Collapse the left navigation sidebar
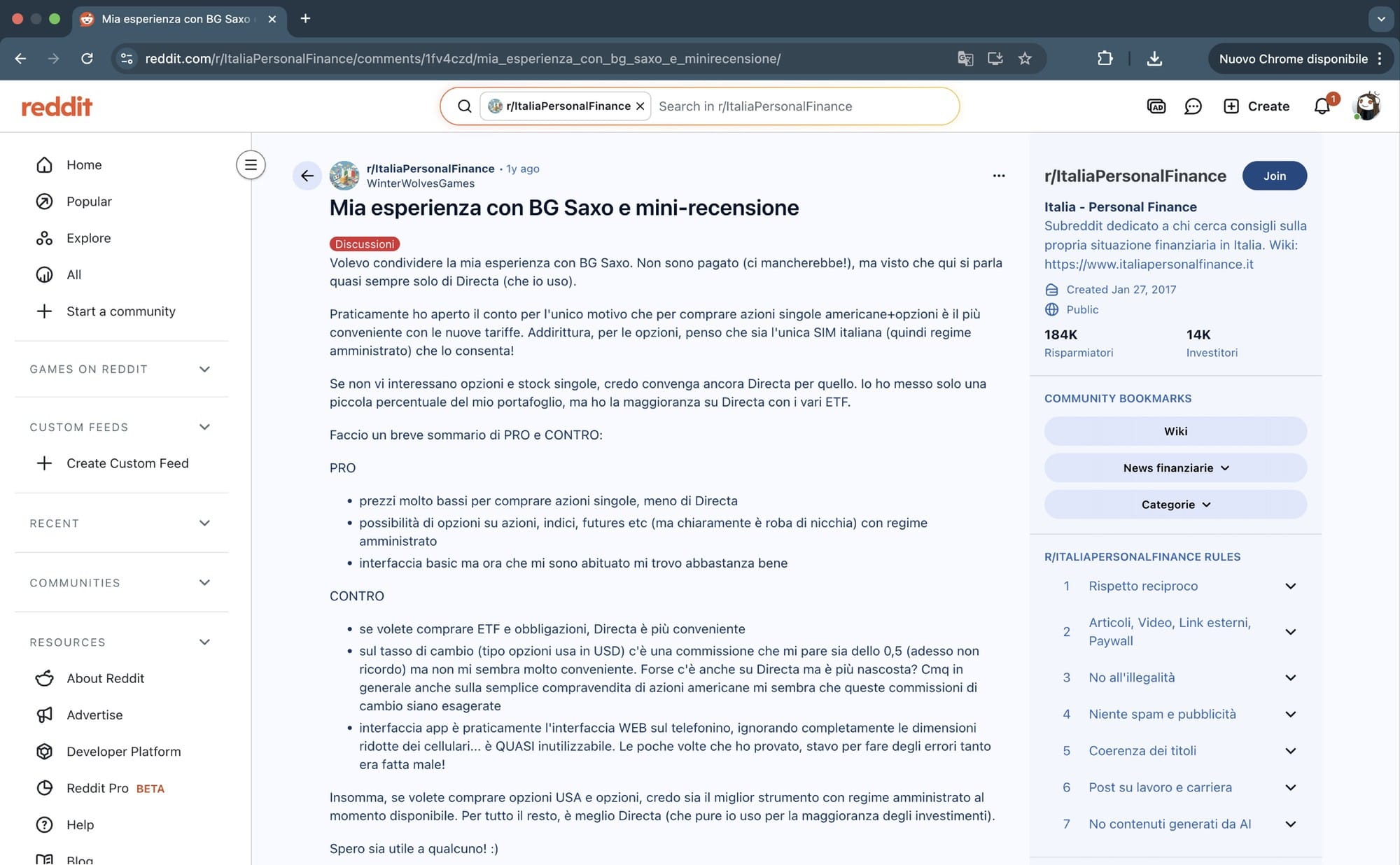1400x865 pixels. [251, 165]
